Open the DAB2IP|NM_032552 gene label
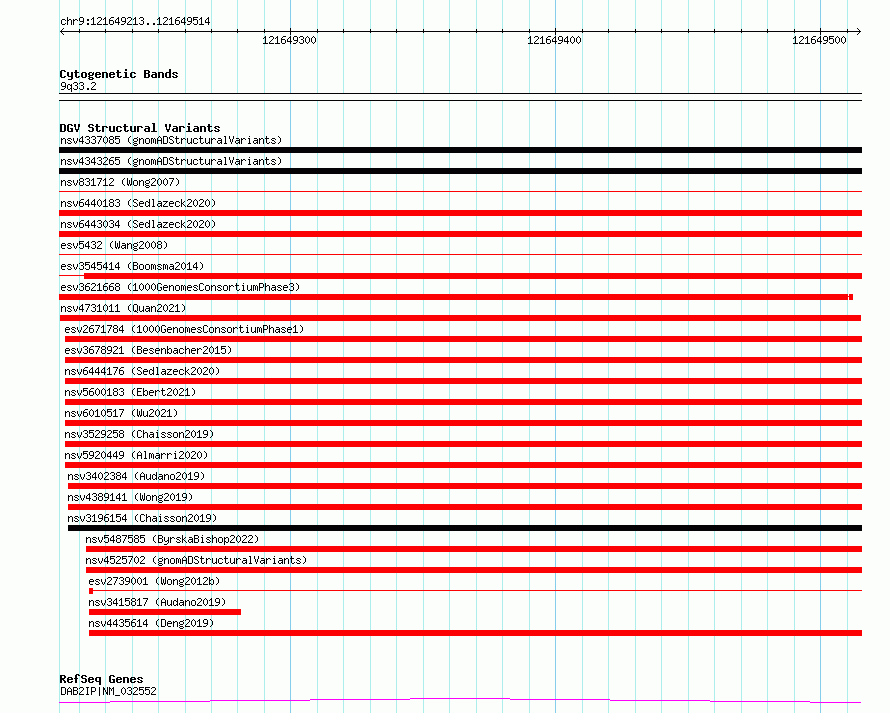 coord(108,691)
